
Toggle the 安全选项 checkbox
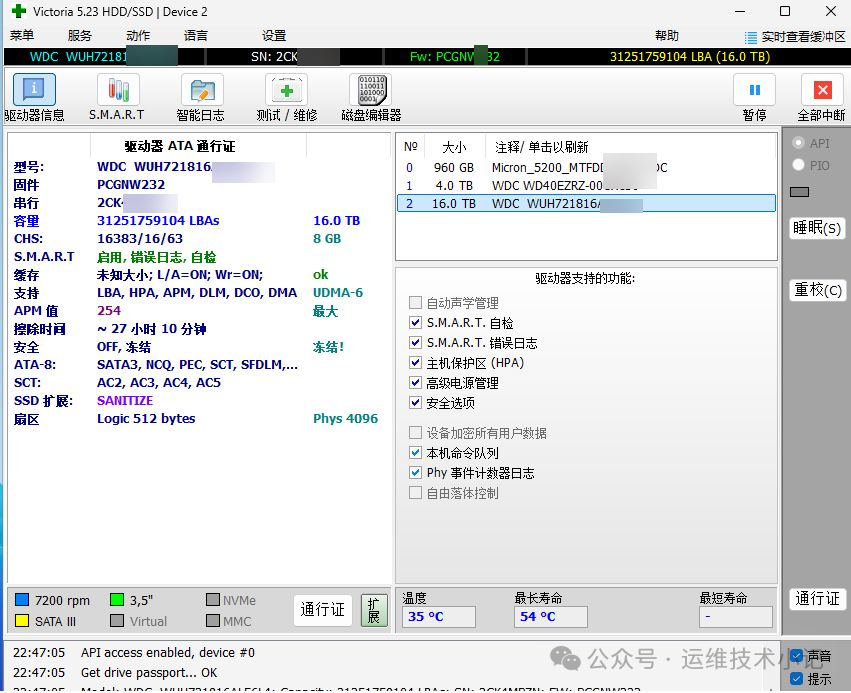tap(415, 403)
